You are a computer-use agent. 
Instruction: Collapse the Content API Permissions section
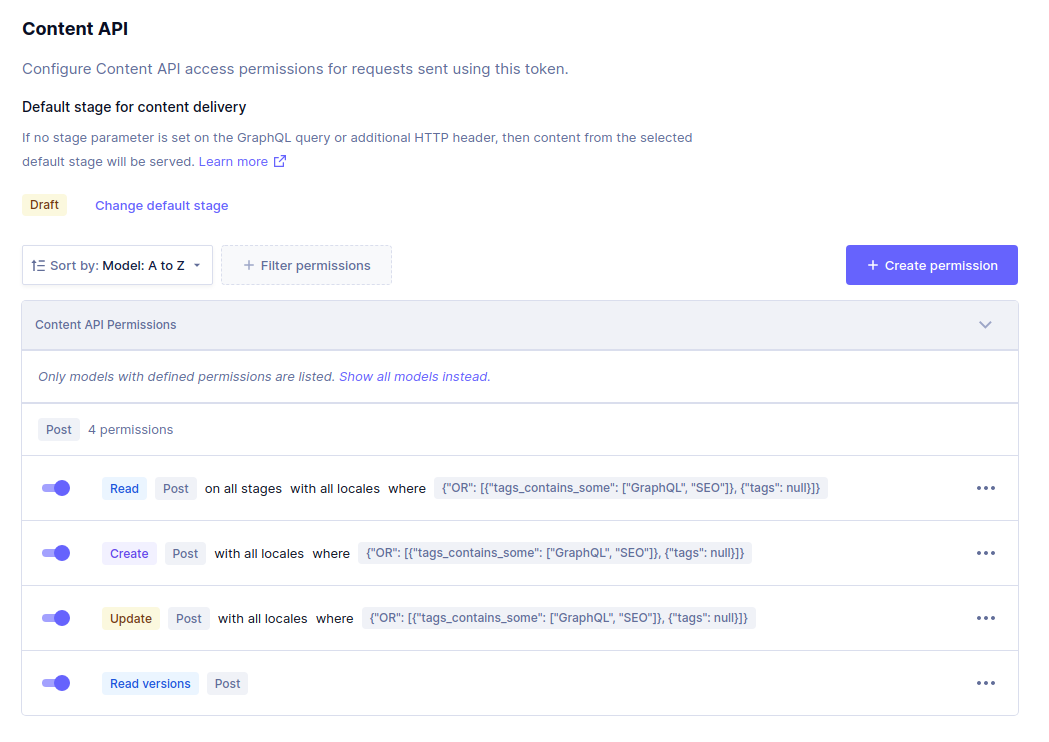point(985,325)
